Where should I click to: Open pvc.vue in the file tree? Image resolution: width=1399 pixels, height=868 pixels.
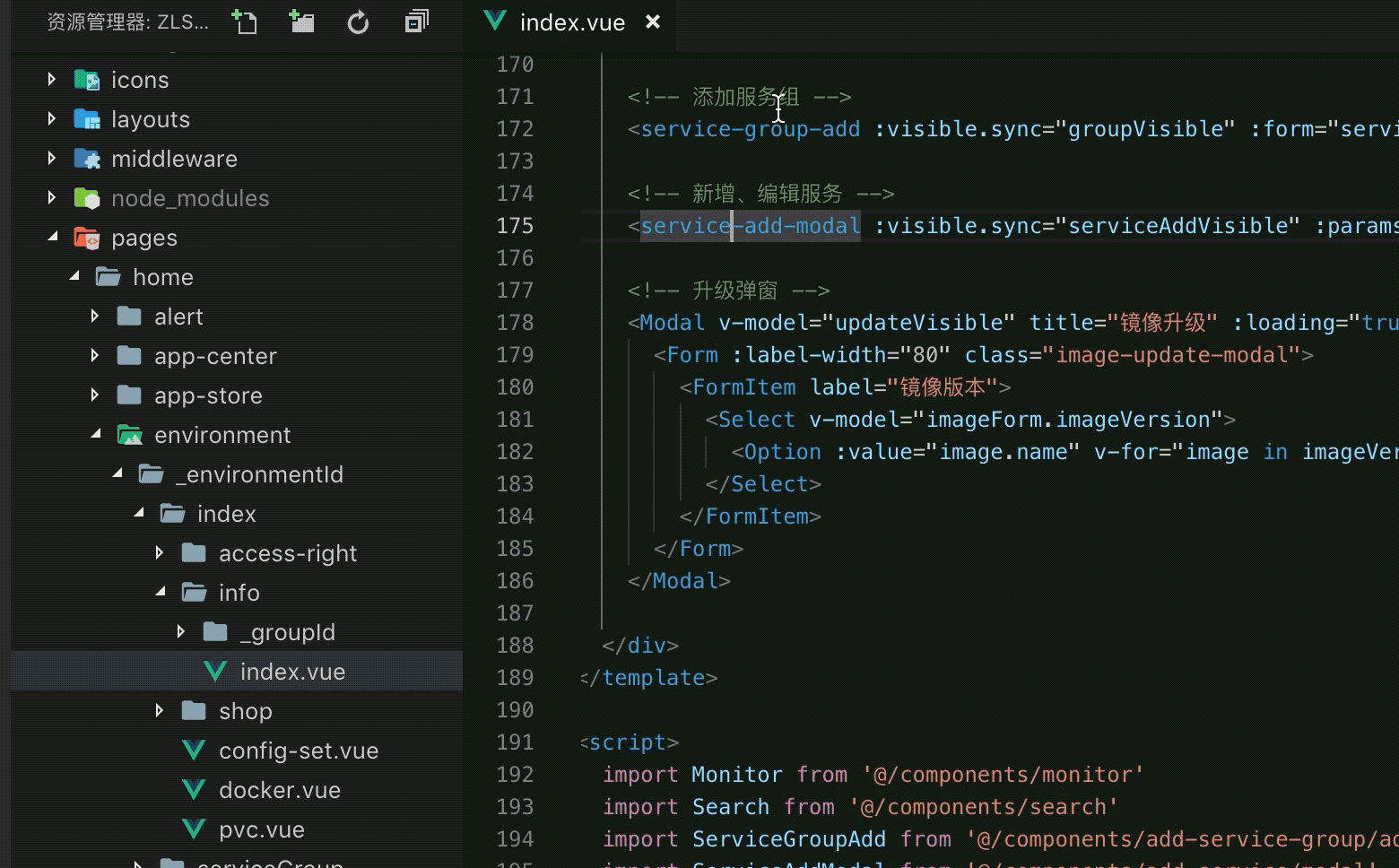coord(261,829)
